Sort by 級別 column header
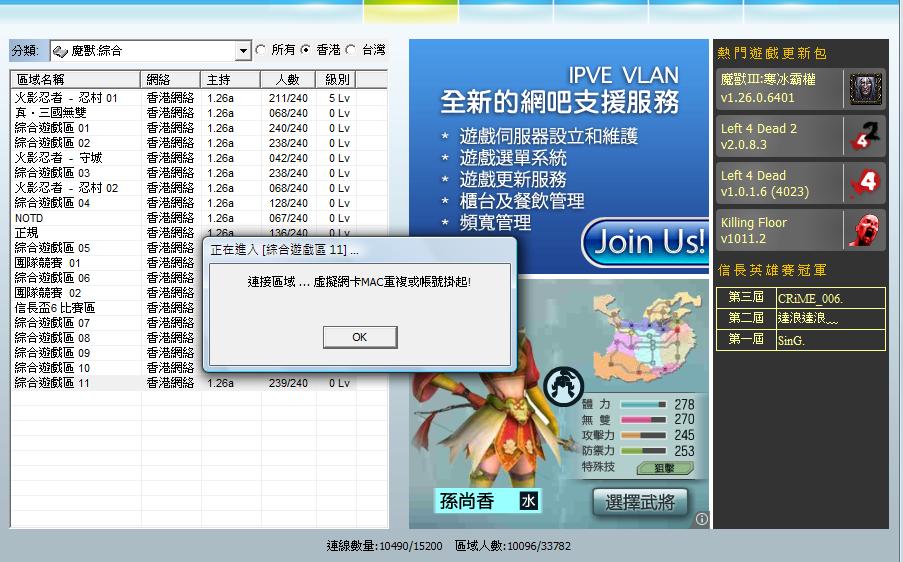This screenshot has height=562, width=903. click(x=336, y=79)
